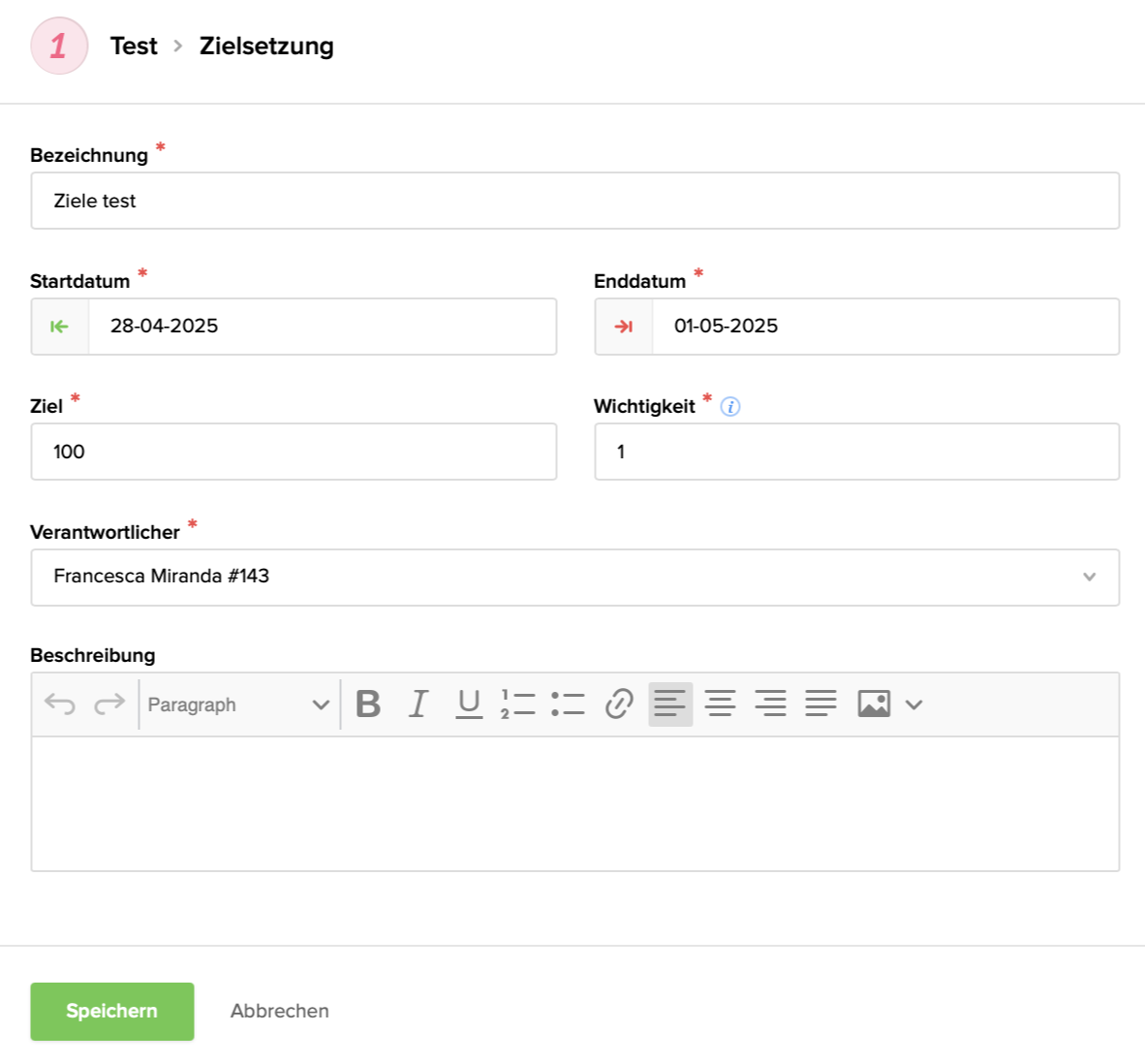The image size is (1145, 1064).
Task: Expand the Verantwortlicher dropdown
Action: 1089,578
